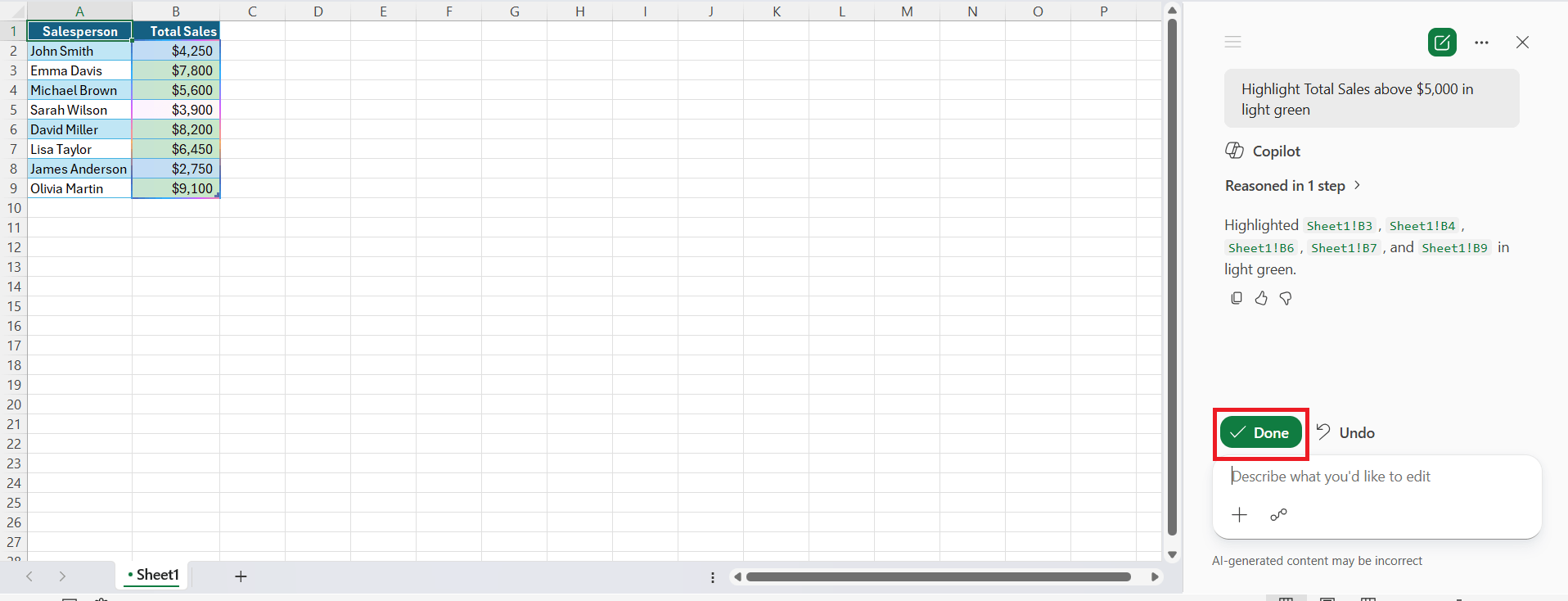Image resolution: width=1568 pixels, height=601 pixels.
Task: Select the Sarah Wilson cell
Action: pyautogui.click(x=79, y=110)
